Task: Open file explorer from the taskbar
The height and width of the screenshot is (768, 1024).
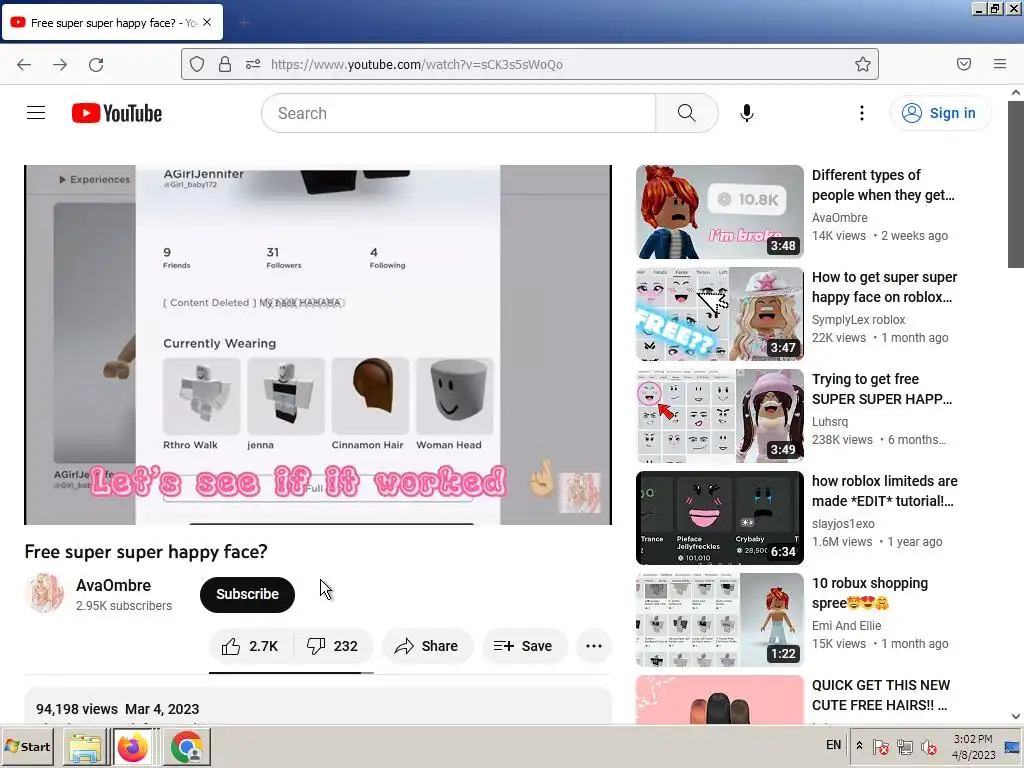Action: 85,746
